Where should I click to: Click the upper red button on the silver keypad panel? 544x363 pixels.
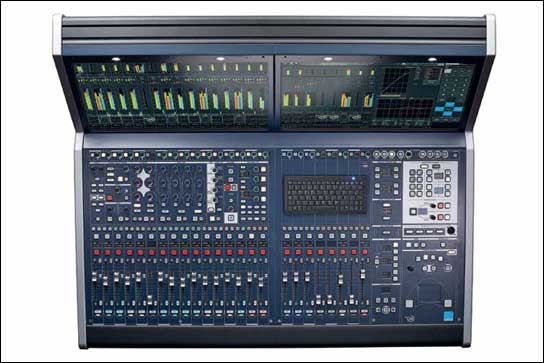tap(441, 206)
